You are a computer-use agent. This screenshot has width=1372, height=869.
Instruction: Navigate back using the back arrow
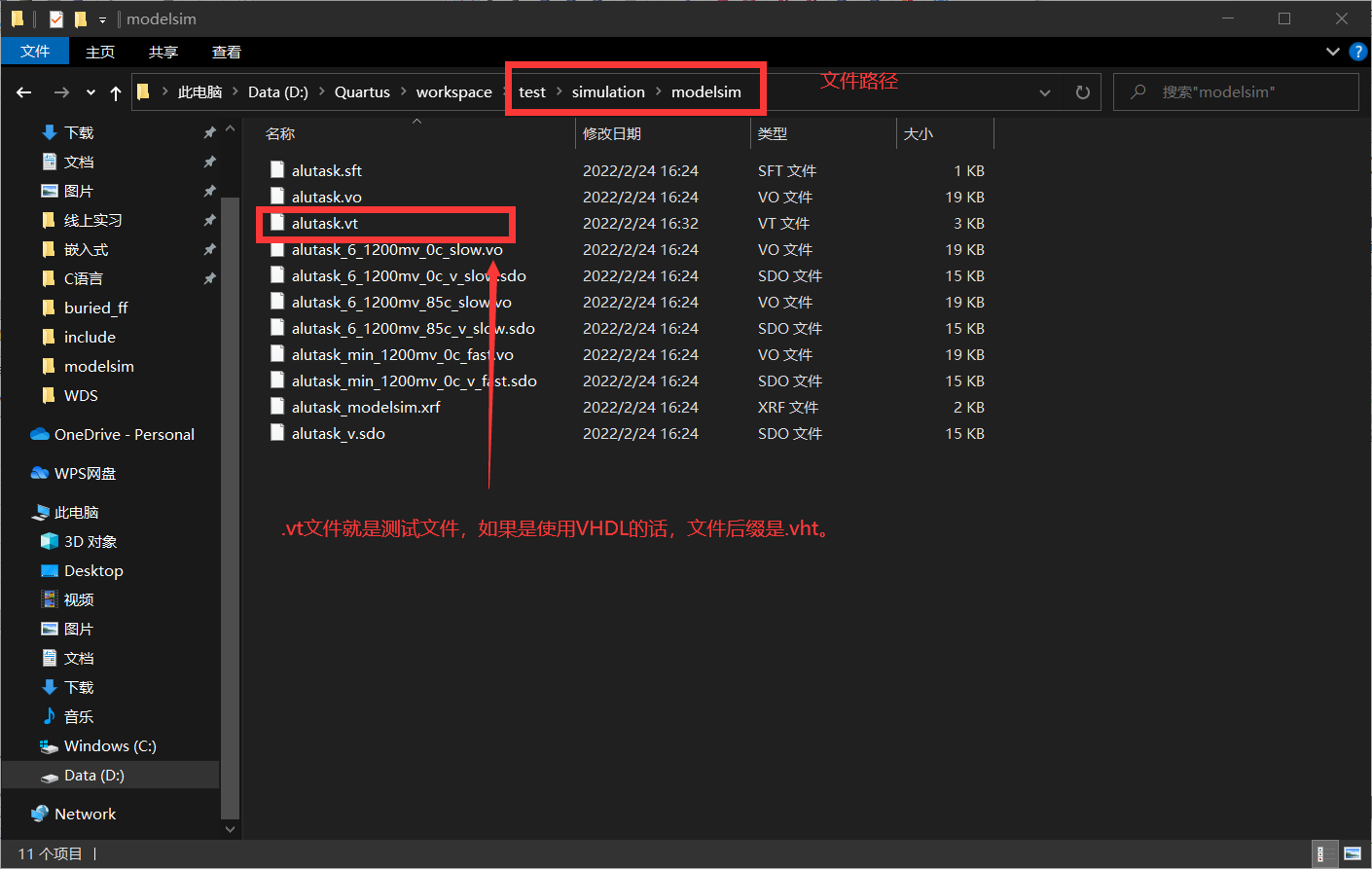23,91
